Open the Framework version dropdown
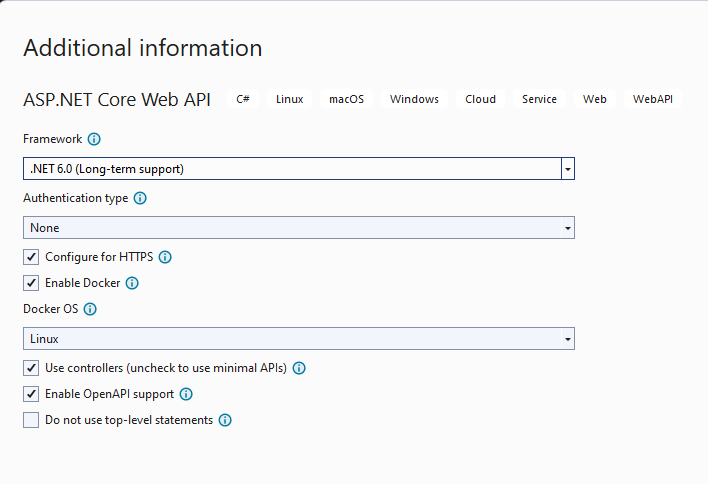Image resolution: width=708 pixels, height=484 pixels. 568,169
